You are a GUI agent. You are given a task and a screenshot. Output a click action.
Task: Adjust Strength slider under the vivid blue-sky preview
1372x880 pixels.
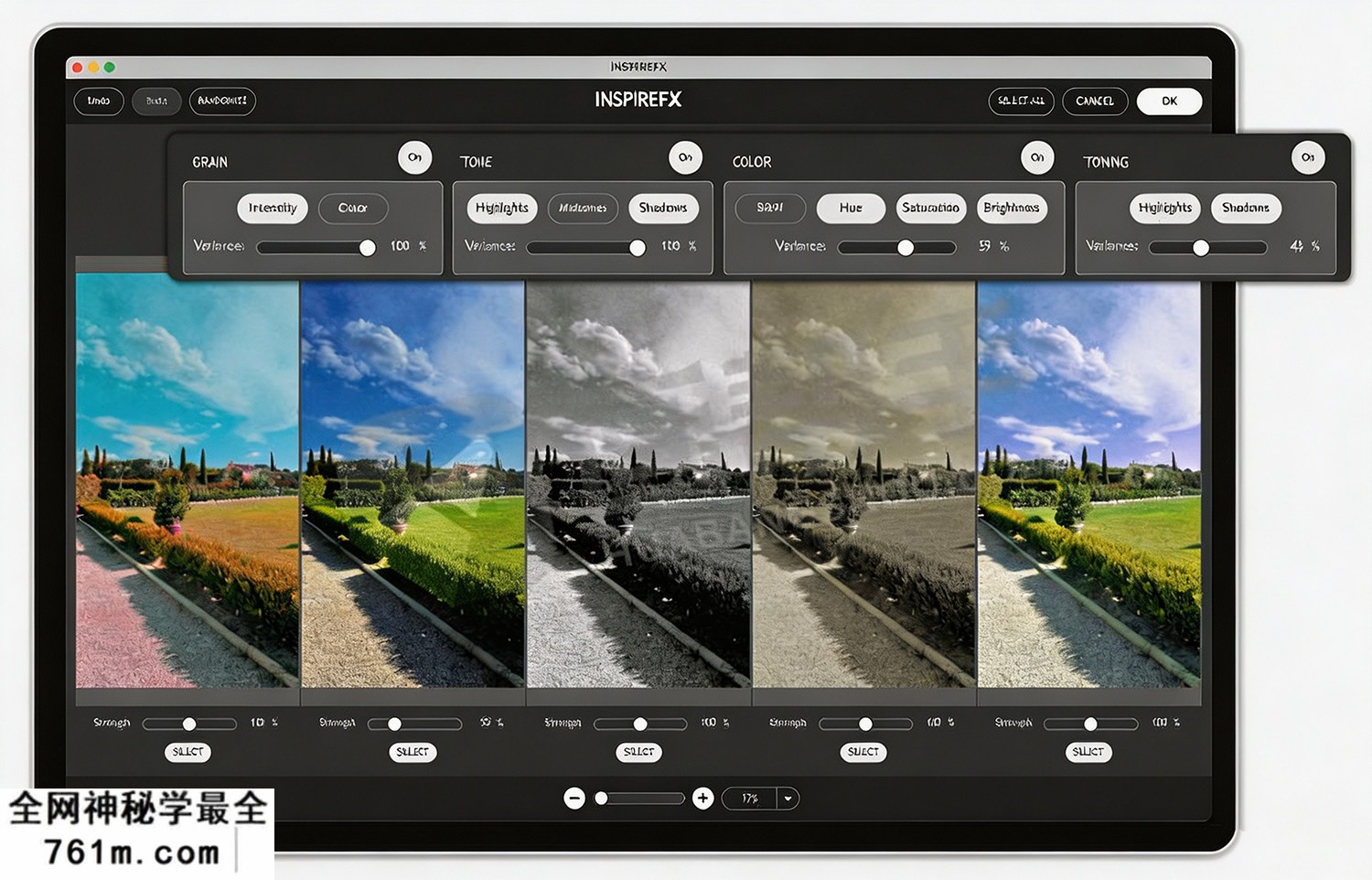click(414, 724)
